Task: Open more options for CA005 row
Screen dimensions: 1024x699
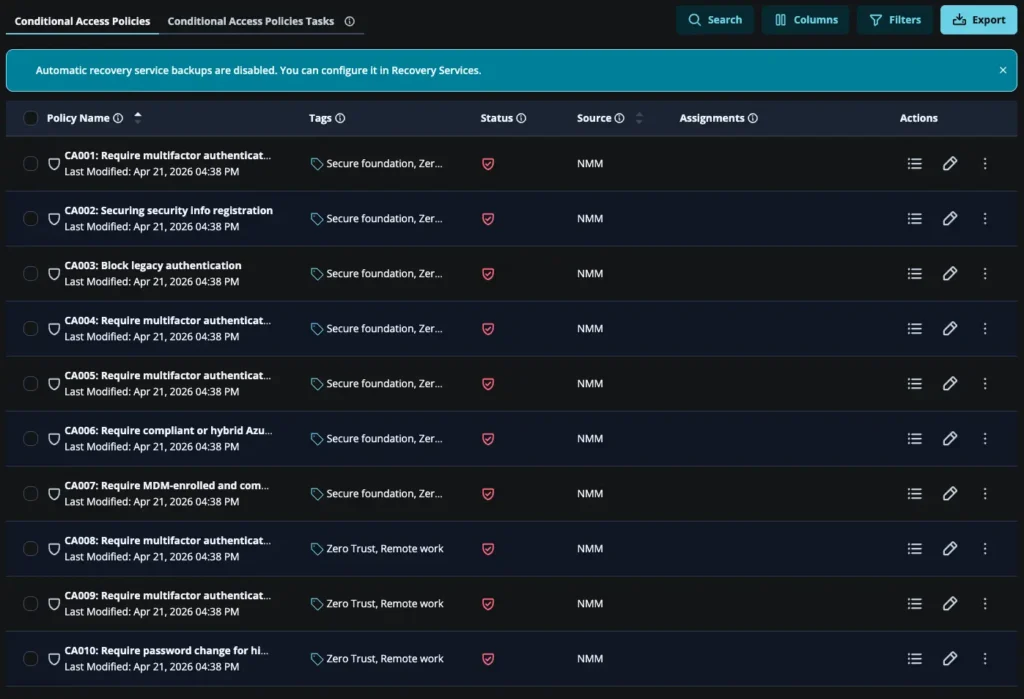Action: click(985, 383)
